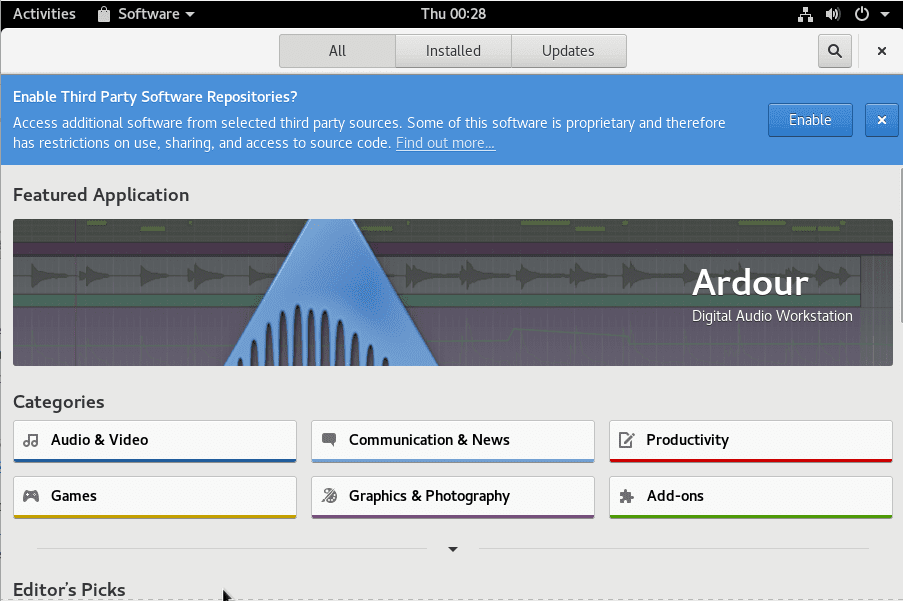Click the puzzle piece Add-ons icon
The width and height of the screenshot is (903, 601).
click(627, 496)
